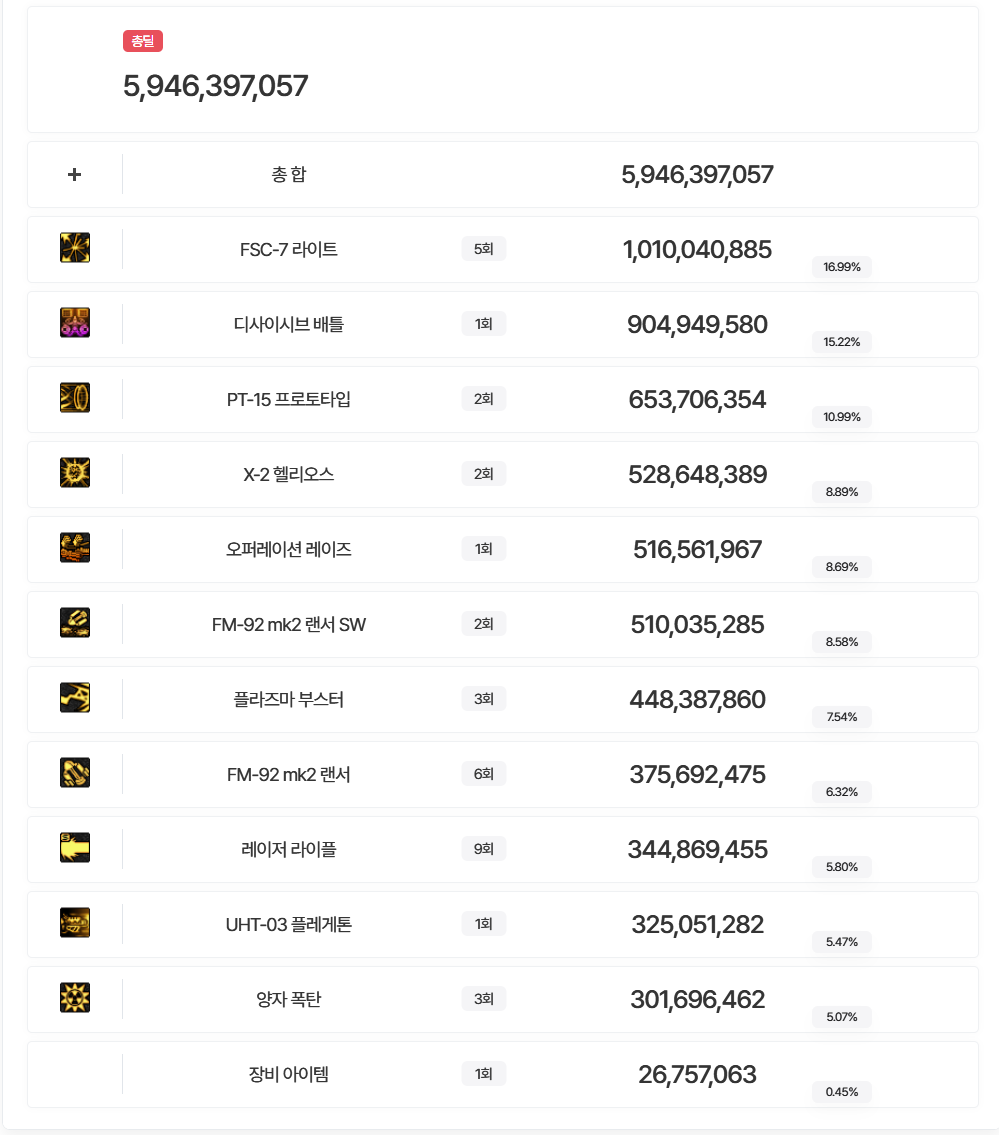
Task: Click the 0.45% percentage badge
Action: click(841, 1092)
